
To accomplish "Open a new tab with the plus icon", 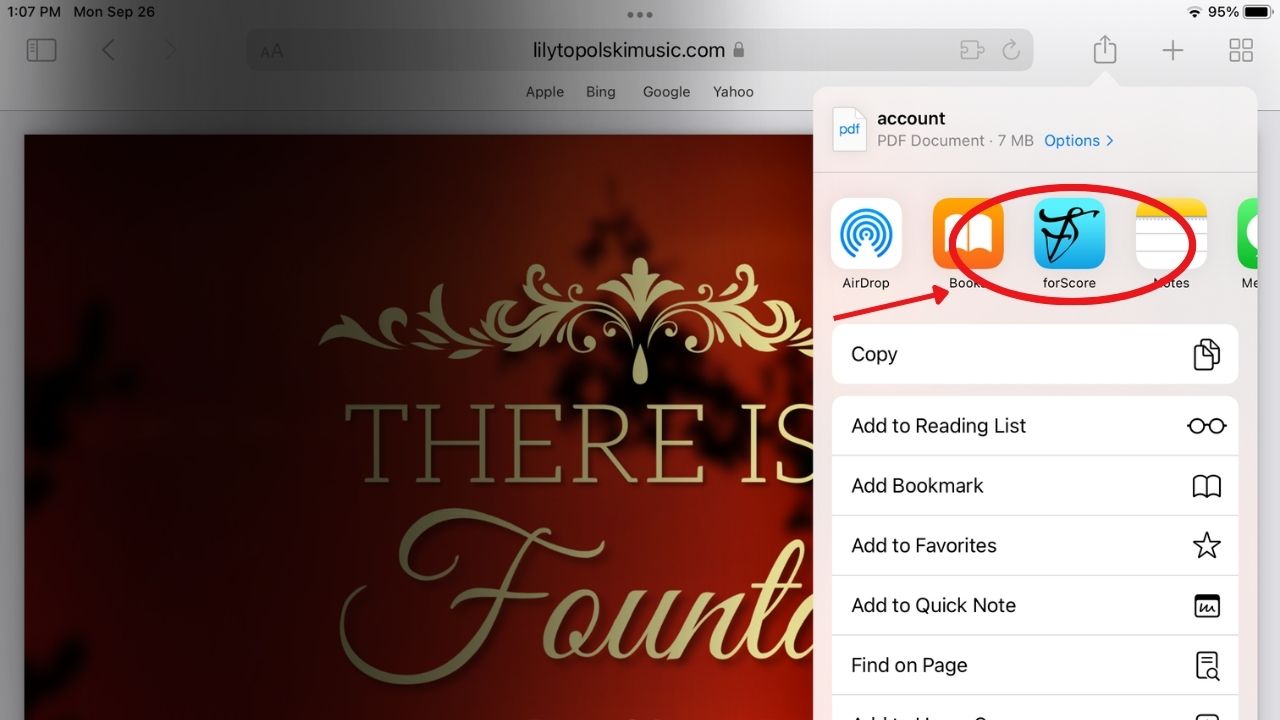I will (1172, 50).
